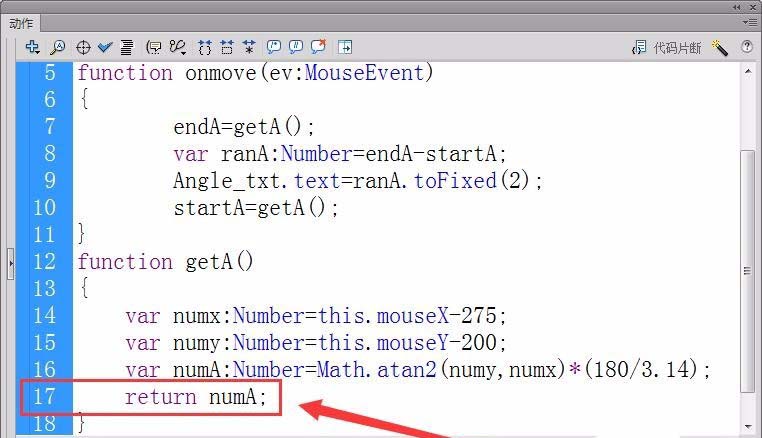Click 'toFixed' on line 9
Screen dimensions: 762x438
[455, 181]
